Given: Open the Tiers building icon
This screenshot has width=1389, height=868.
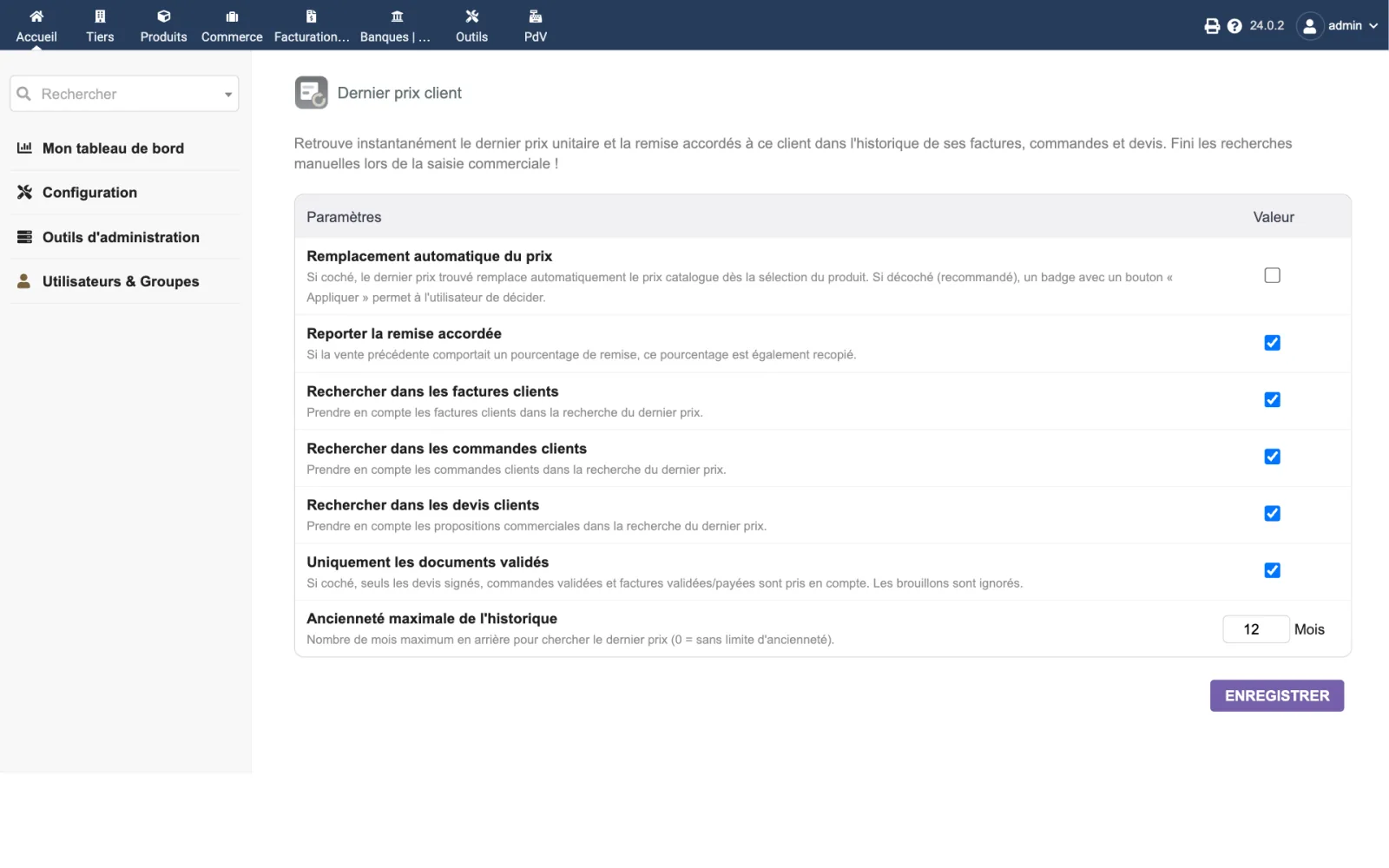Looking at the screenshot, I should pyautogui.click(x=100, y=16).
